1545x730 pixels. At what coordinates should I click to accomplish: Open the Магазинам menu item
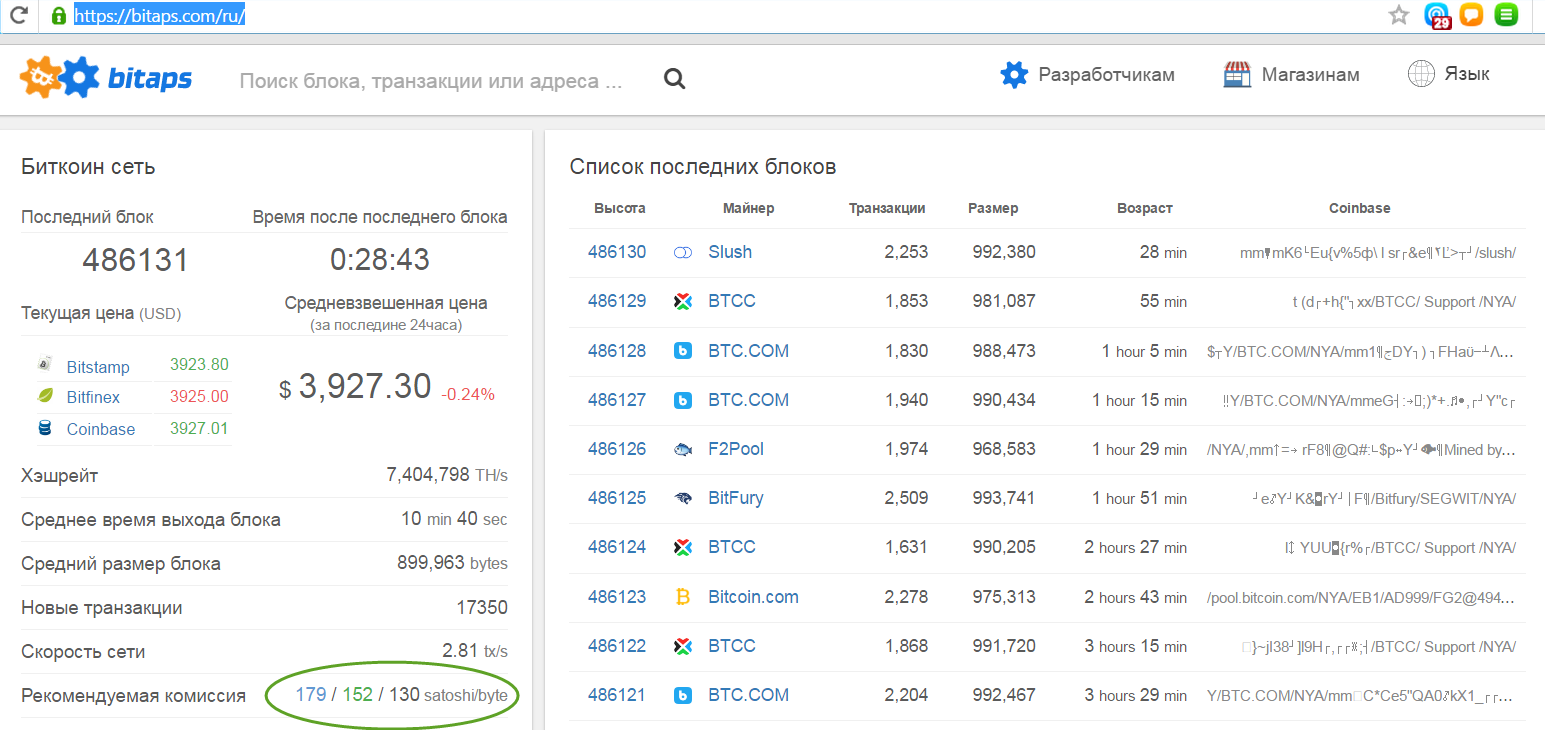tap(1310, 74)
